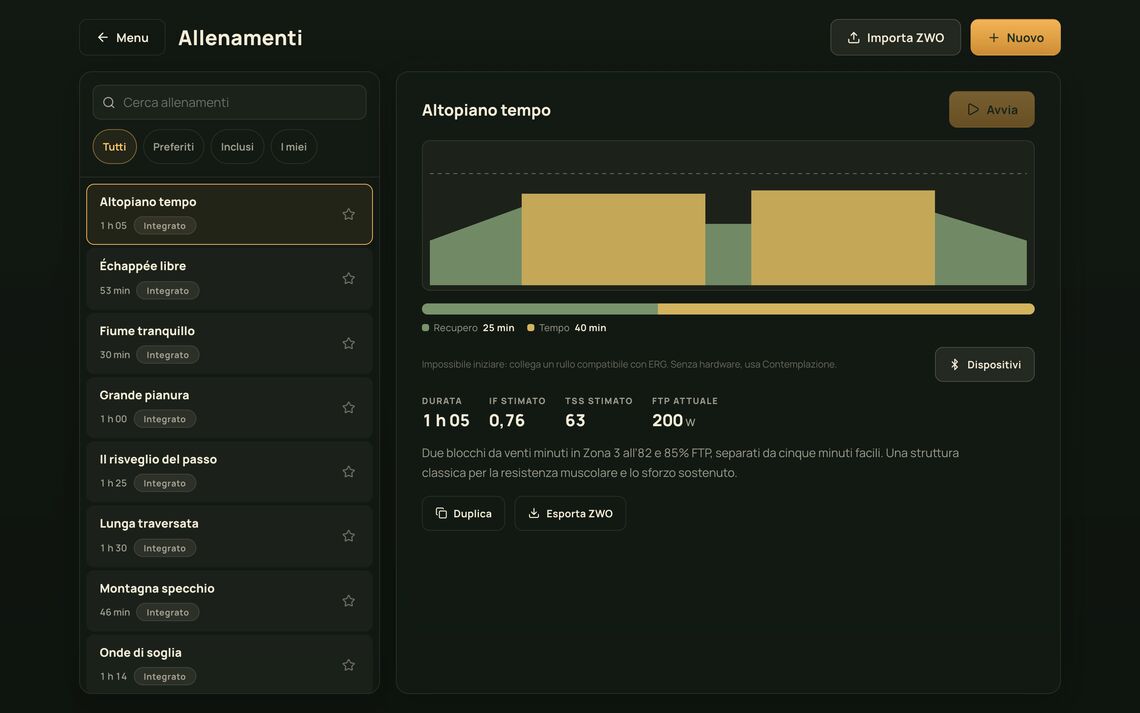Create a new workout with Nuovo
The height and width of the screenshot is (713, 1140).
tap(1015, 37)
